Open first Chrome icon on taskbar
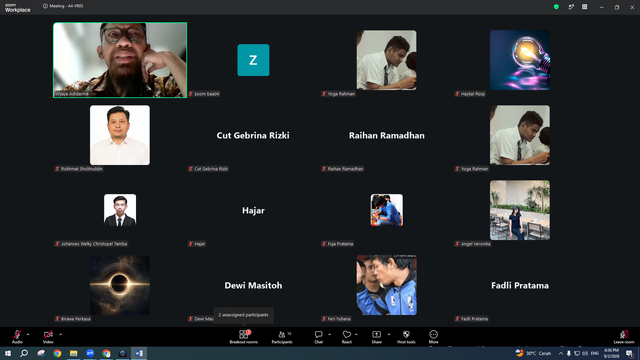Image resolution: width=640 pixels, height=360 pixels. click(x=57, y=353)
